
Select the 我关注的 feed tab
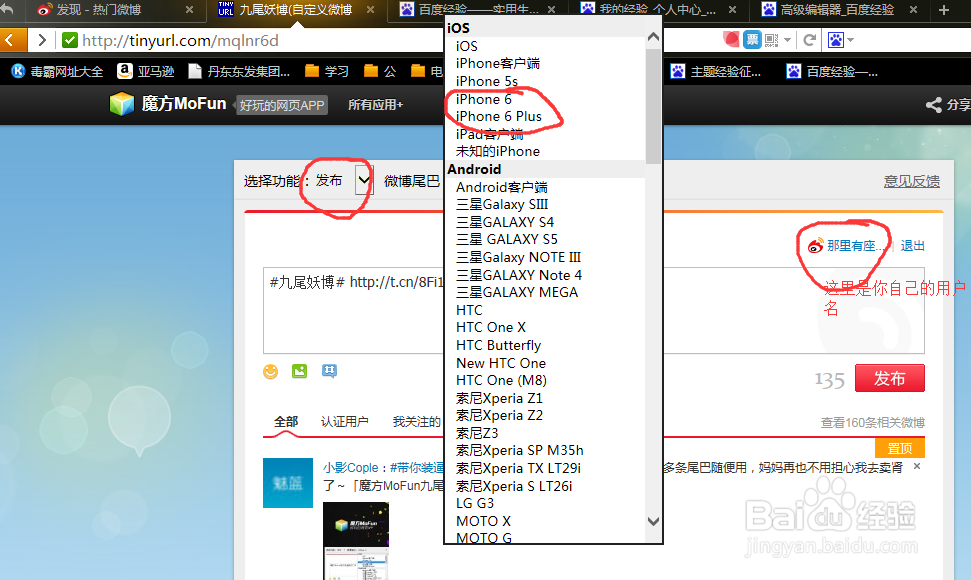tap(416, 422)
